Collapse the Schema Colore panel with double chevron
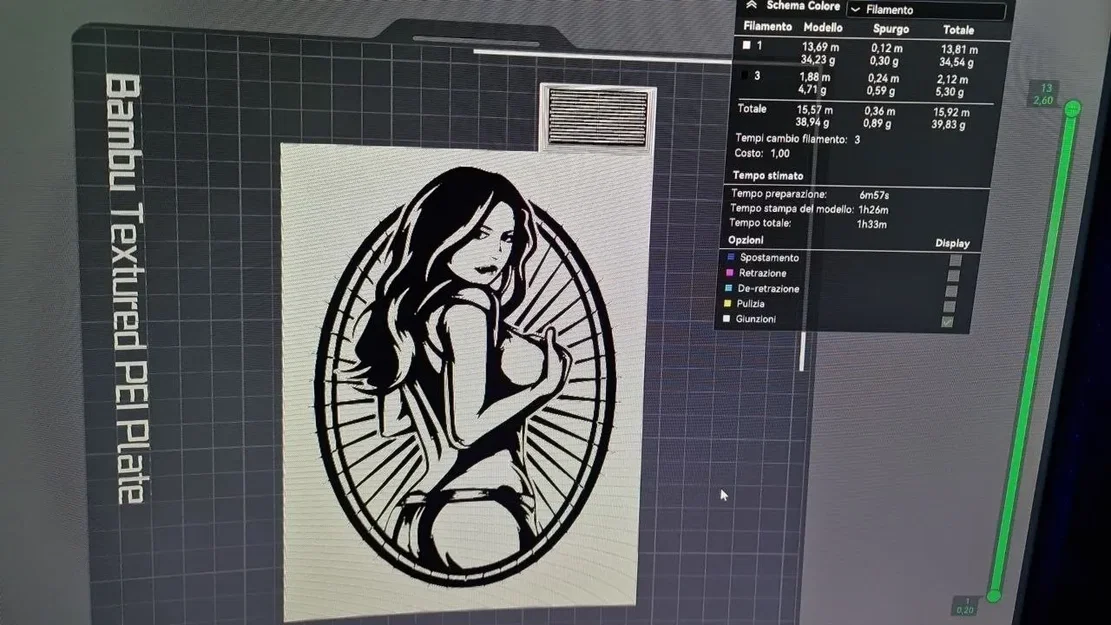This screenshot has width=1111, height=625. [x=752, y=6]
